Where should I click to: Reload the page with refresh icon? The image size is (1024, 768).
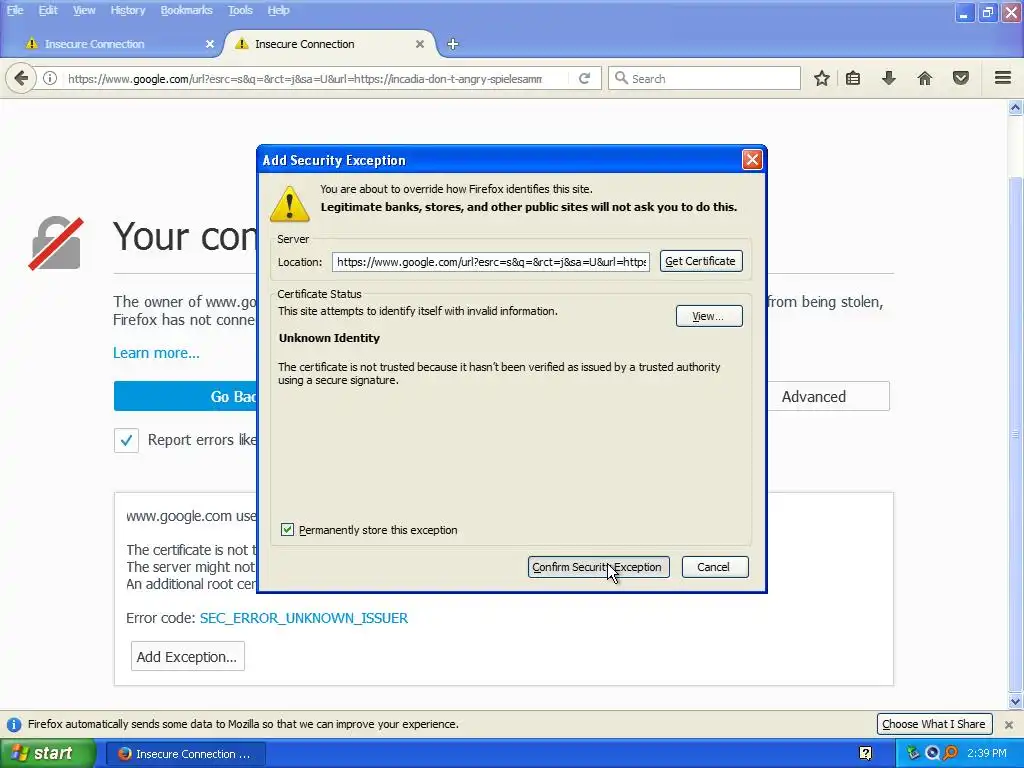(584, 78)
